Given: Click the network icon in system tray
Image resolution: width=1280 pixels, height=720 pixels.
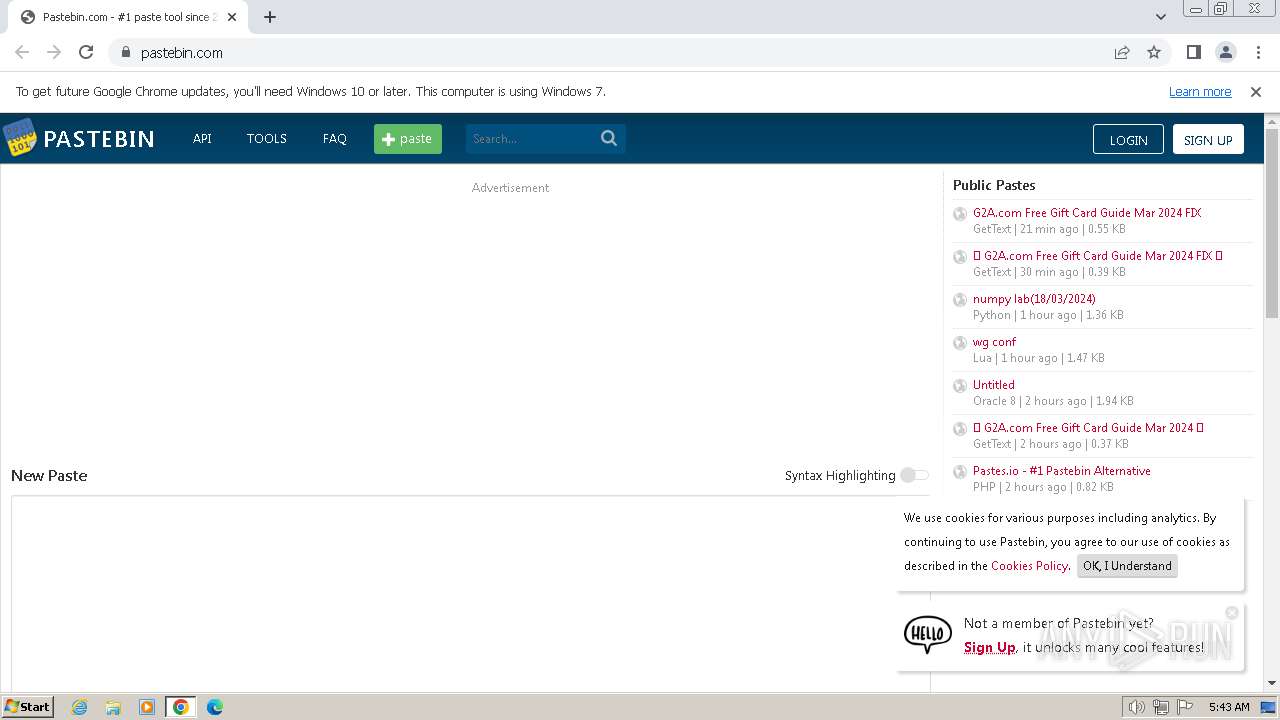Looking at the screenshot, I should [1161, 707].
